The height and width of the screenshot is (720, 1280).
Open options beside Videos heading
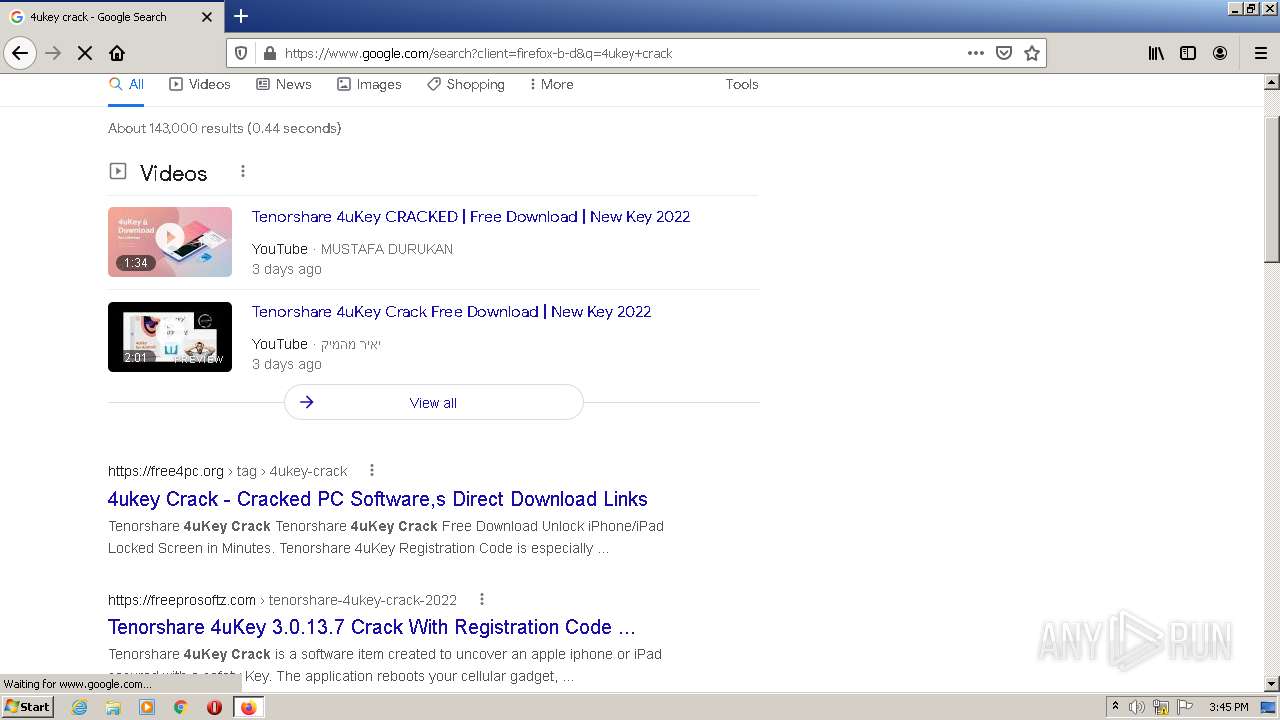(x=242, y=172)
